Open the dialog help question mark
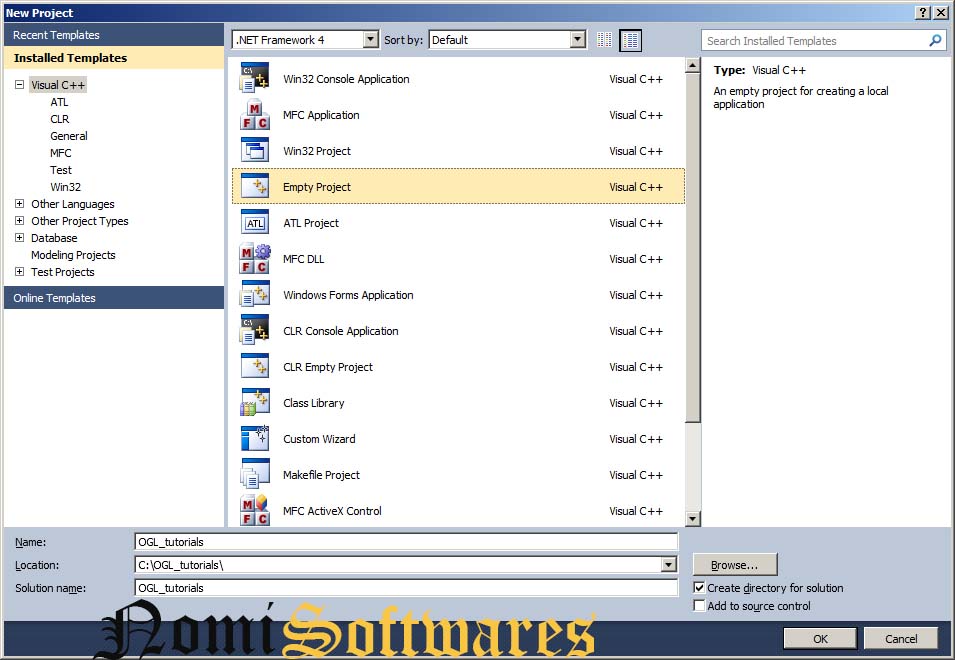Image resolution: width=955 pixels, height=660 pixels. 923,13
